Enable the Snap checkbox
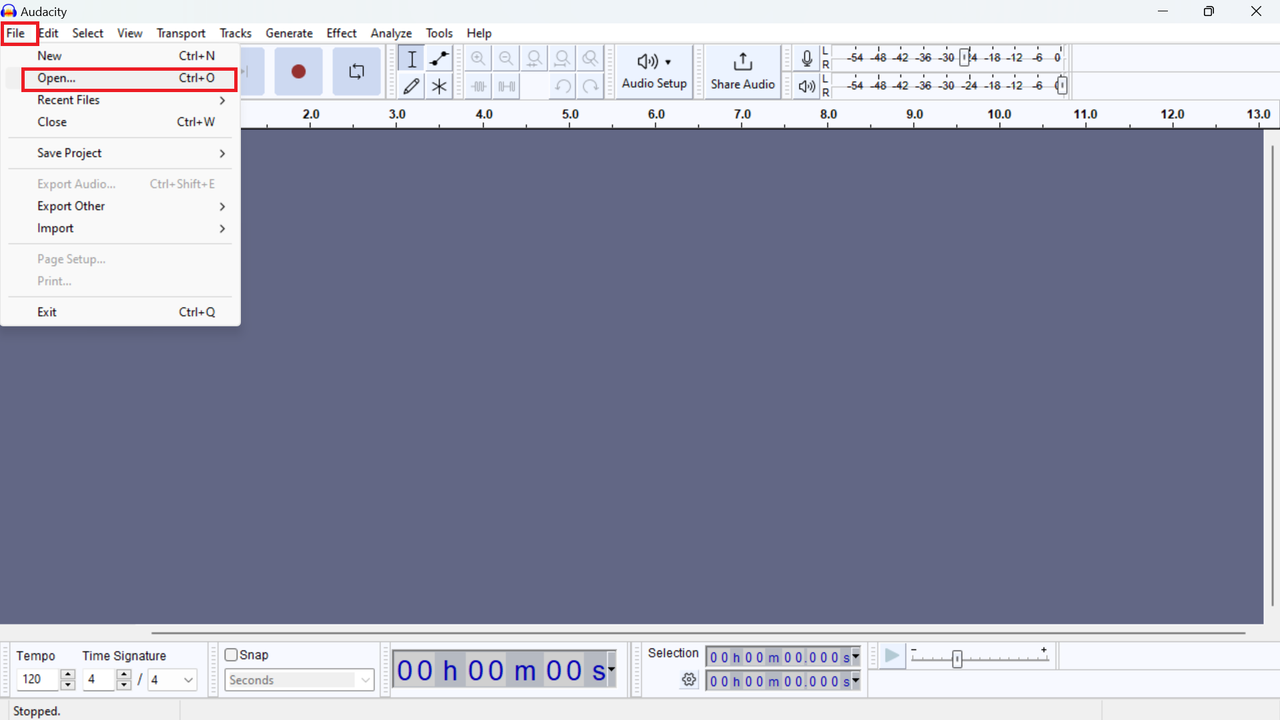Image resolution: width=1280 pixels, height=720 pixels. 231,654
